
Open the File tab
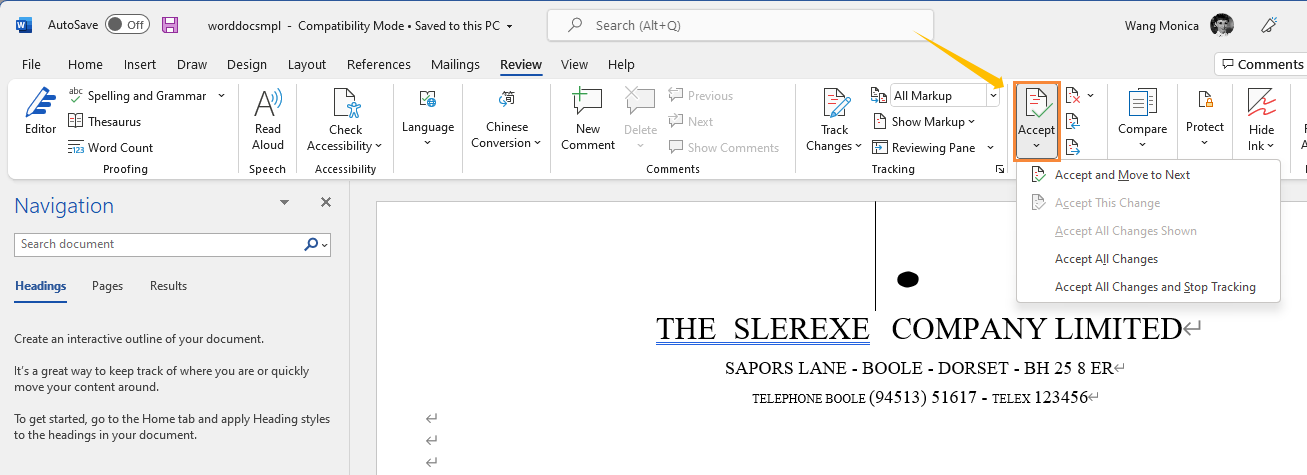tap(31, 64)
